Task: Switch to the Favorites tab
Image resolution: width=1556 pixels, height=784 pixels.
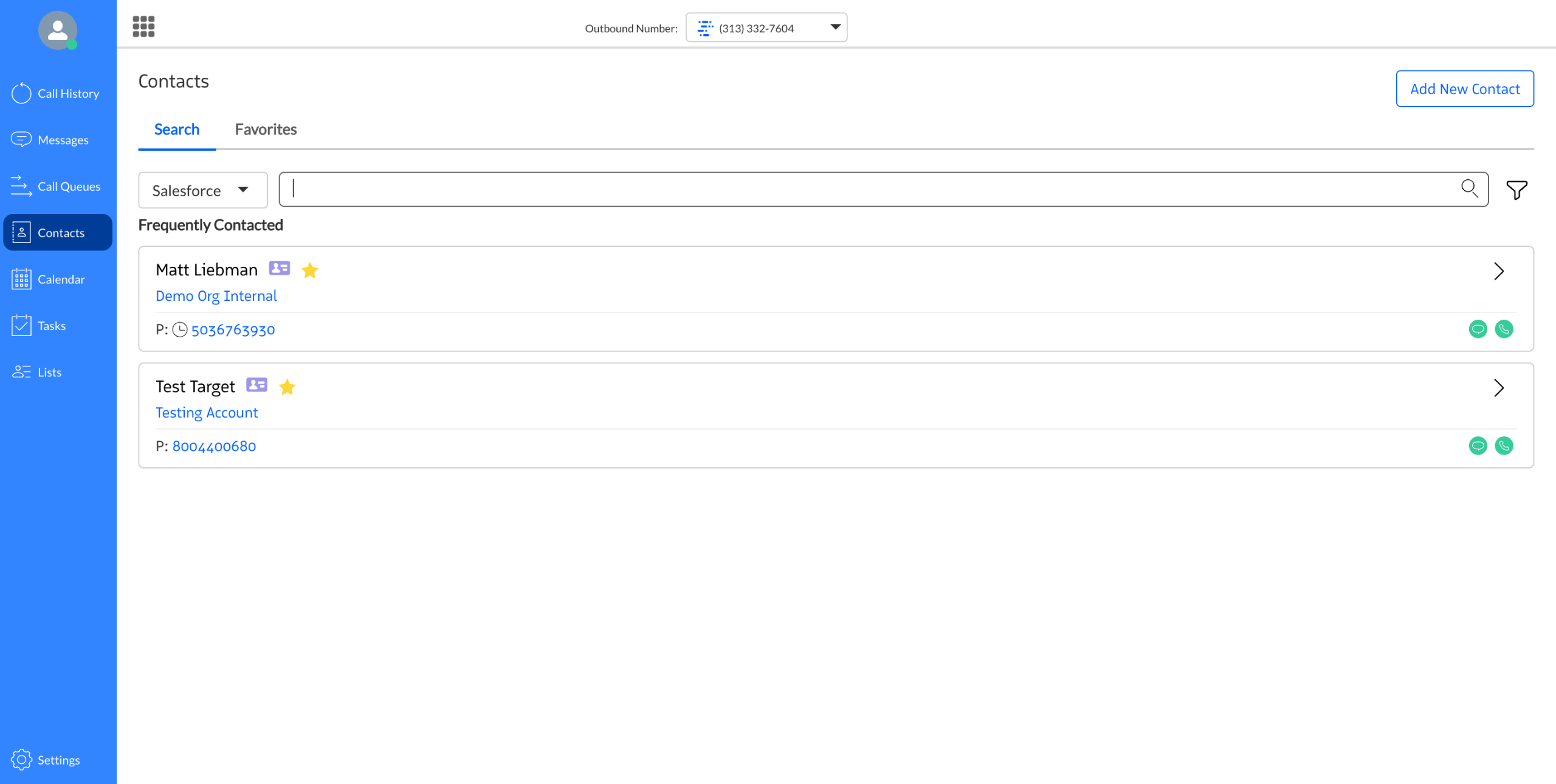Action: coord(266,129)
